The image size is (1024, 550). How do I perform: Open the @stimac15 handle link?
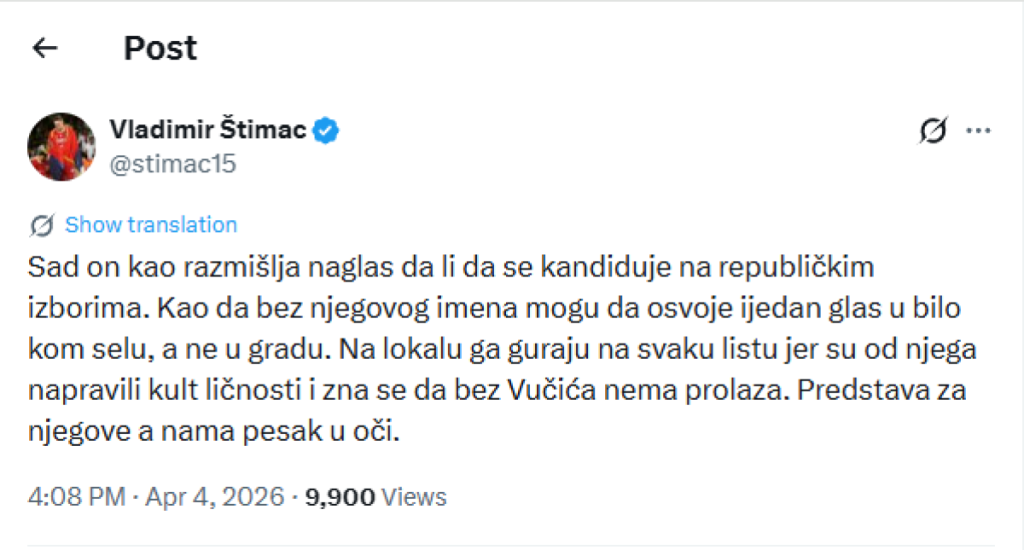pos(172,164)
